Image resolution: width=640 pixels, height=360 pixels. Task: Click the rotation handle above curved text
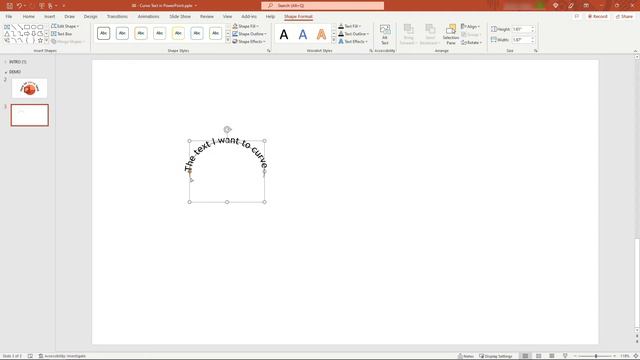click(227, 130)
